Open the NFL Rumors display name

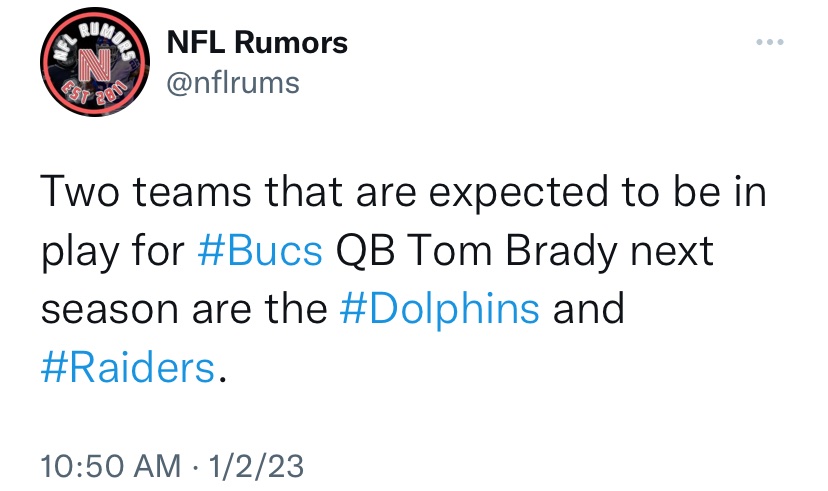coord(257,42)
